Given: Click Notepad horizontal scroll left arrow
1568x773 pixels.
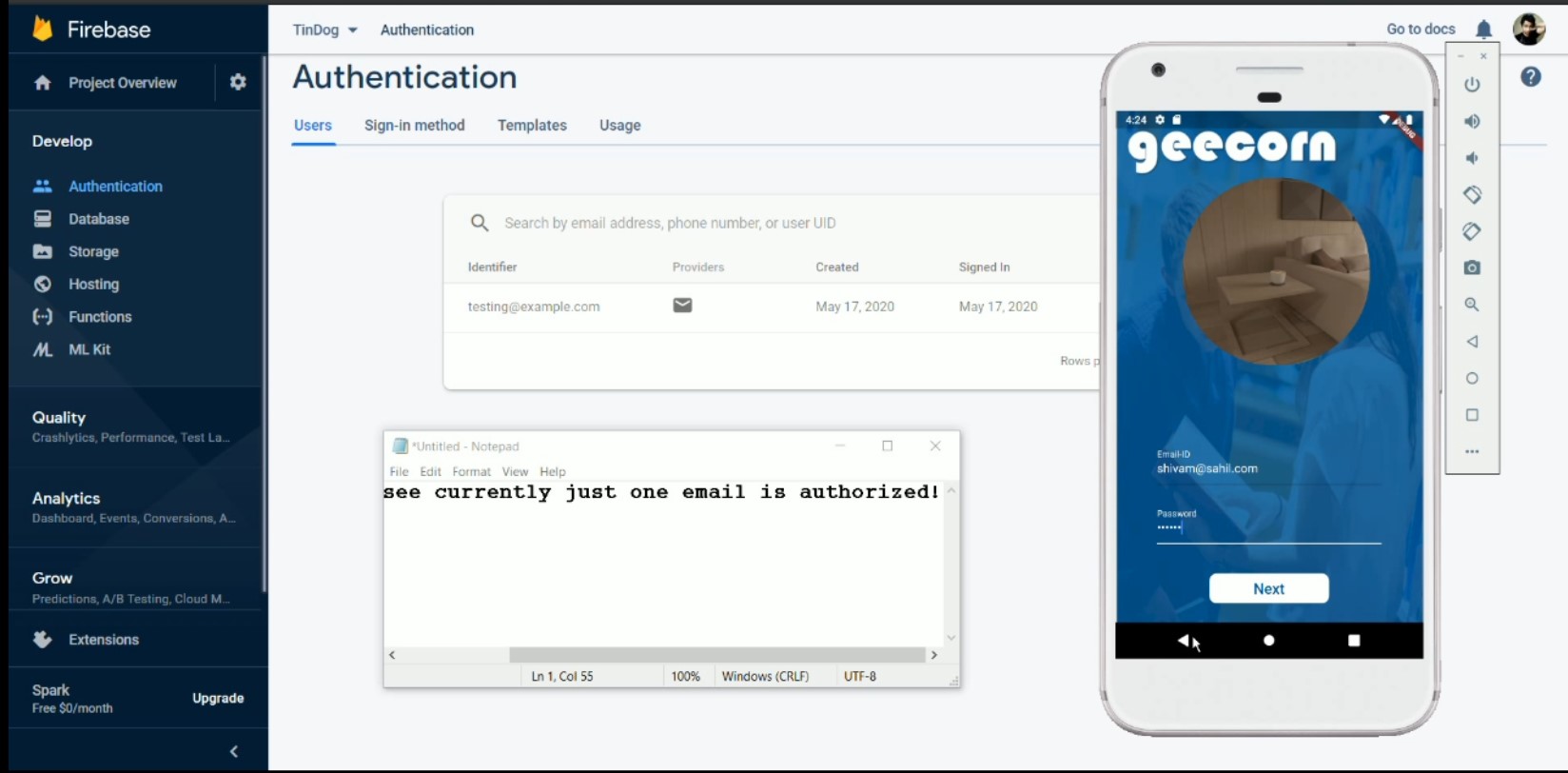Looking at the screenshot, I should click(x=392, y=655).
